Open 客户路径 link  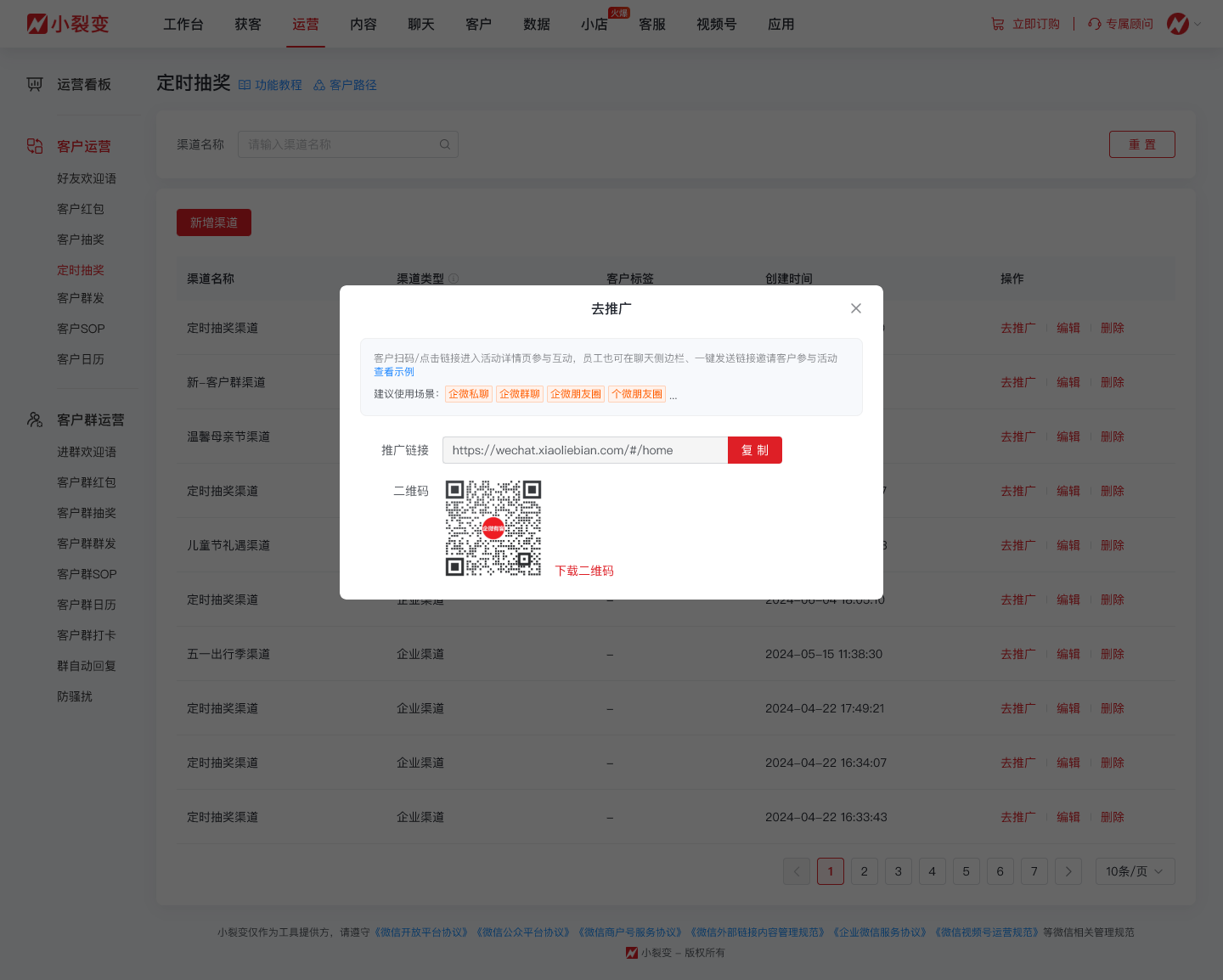[x=345, y=85]
